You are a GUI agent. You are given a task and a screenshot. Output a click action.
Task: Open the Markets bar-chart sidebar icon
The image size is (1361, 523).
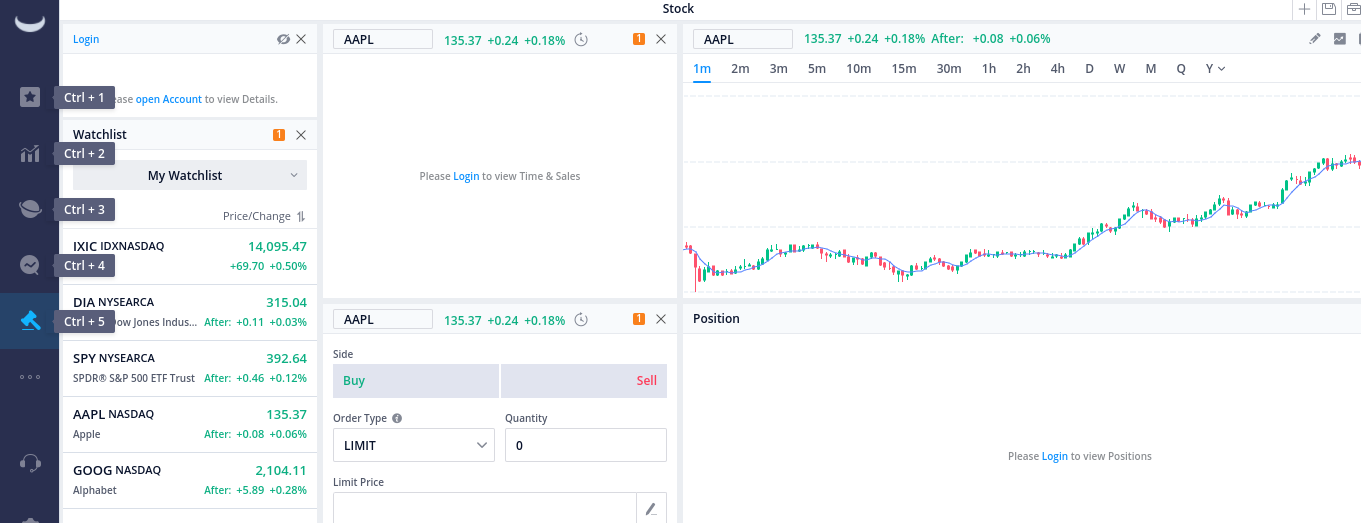[x=30, y=153]
